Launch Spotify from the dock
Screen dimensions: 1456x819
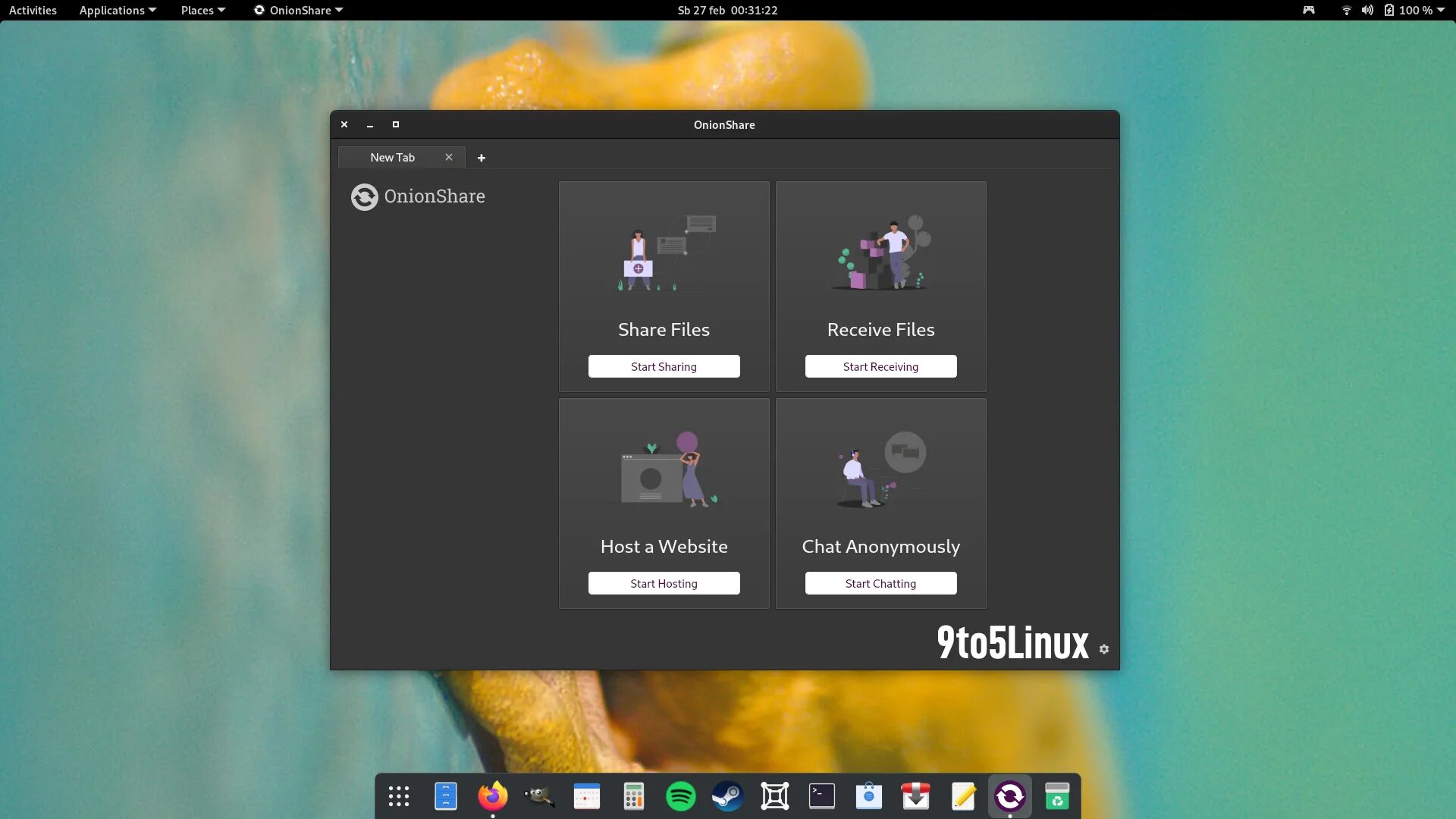680,796
